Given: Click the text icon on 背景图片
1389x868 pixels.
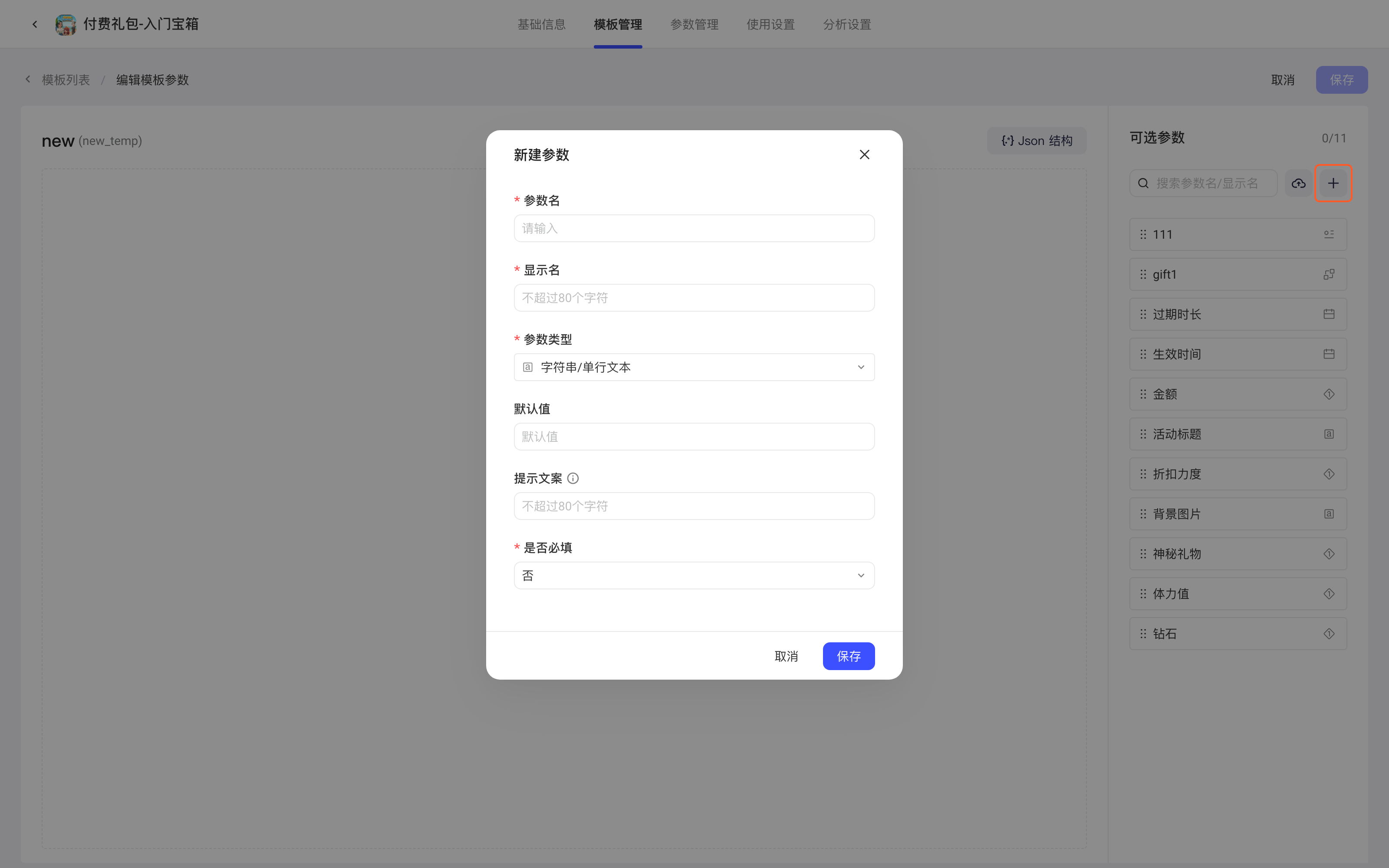Looking at the screenshot, I should (x=1329, y=514).
